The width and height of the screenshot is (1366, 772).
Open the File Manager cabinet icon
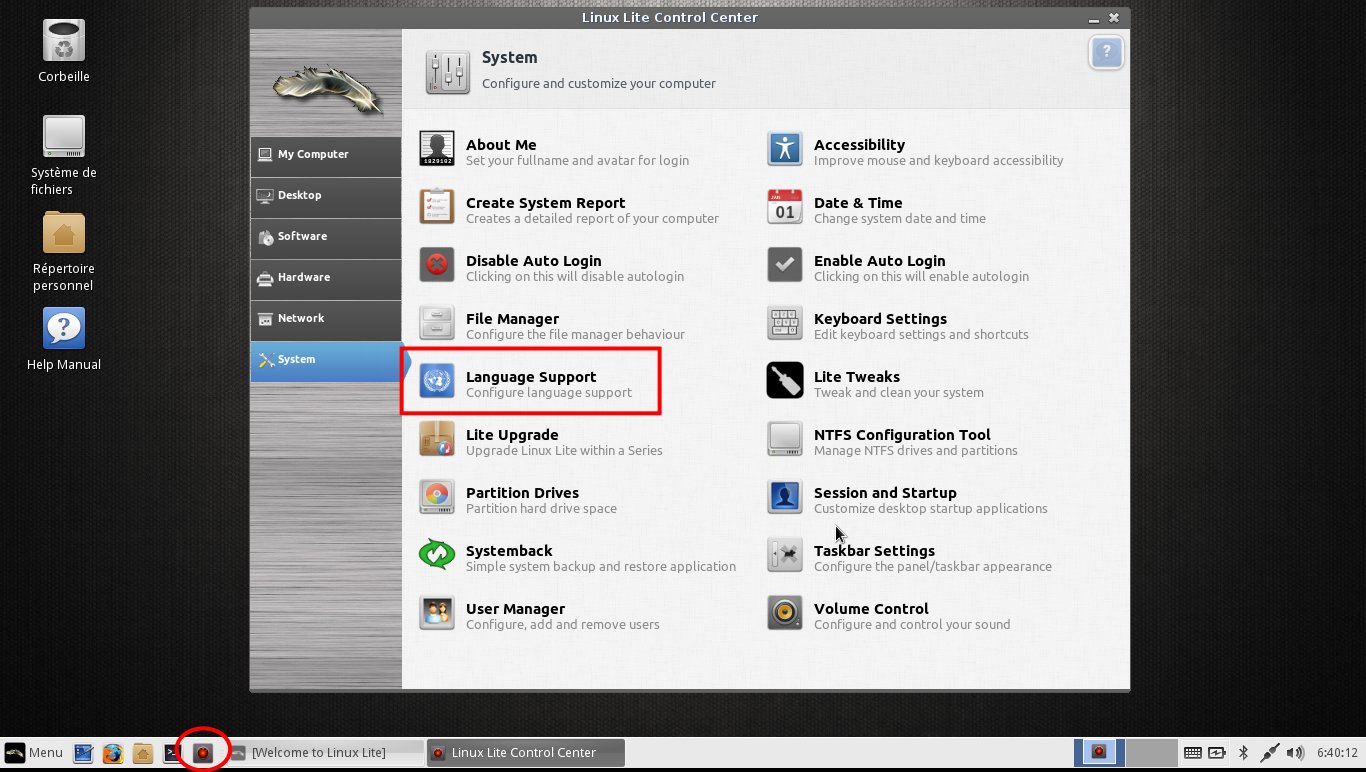tap(437, 323)
